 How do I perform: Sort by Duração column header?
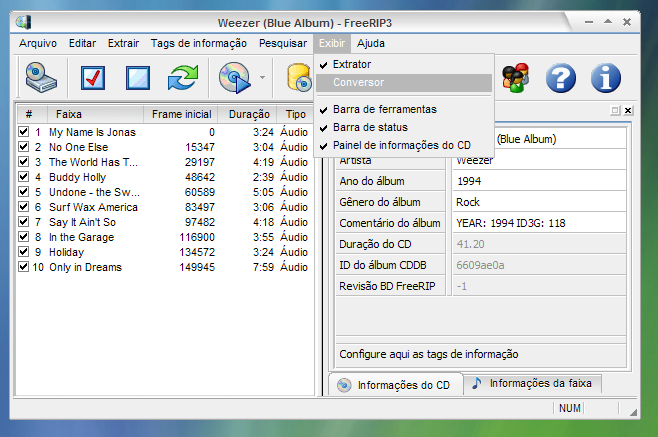tap(248, 114)
